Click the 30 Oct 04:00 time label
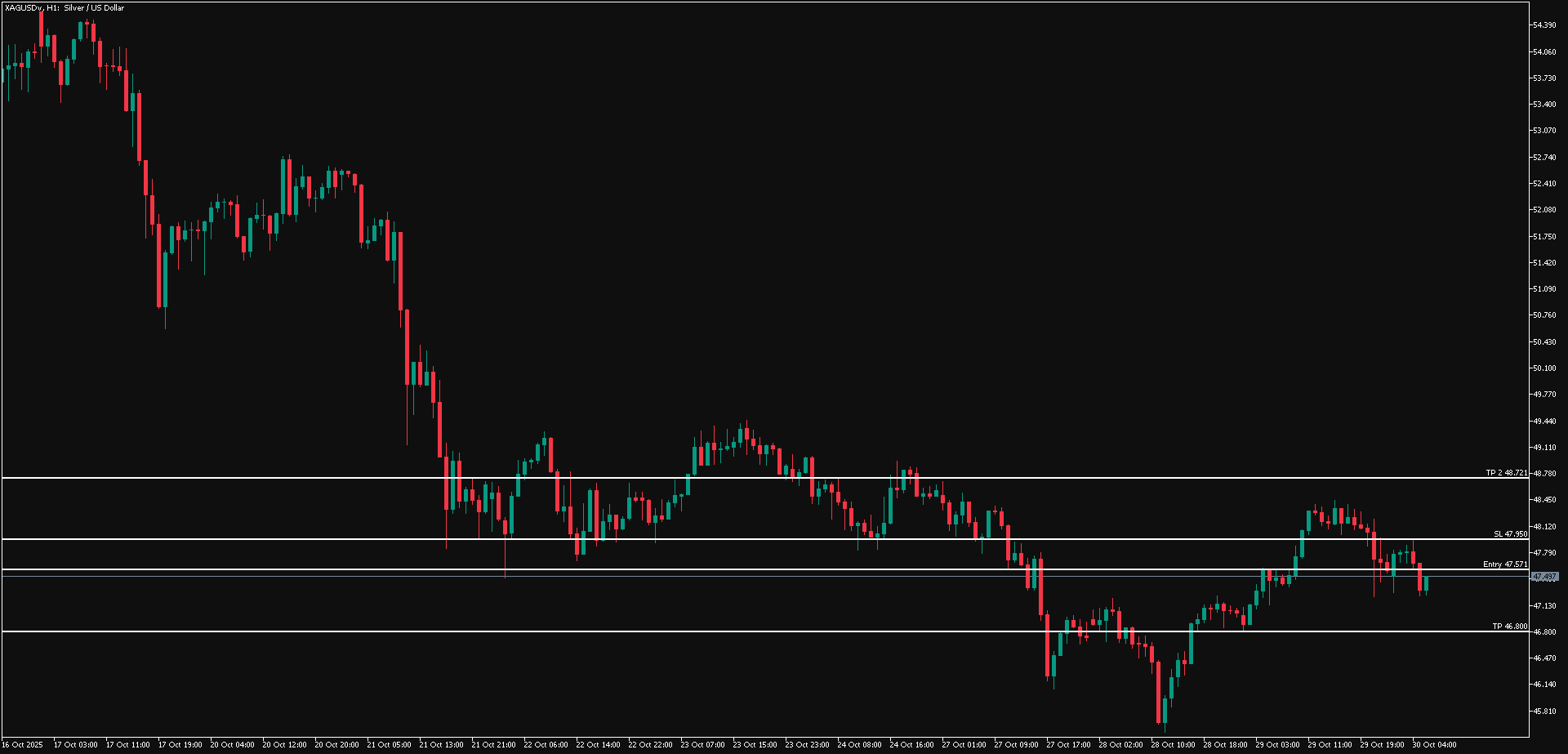The width and height of the screenshot is (1568, 754). pyautogui.click(x=1434, y=745)
